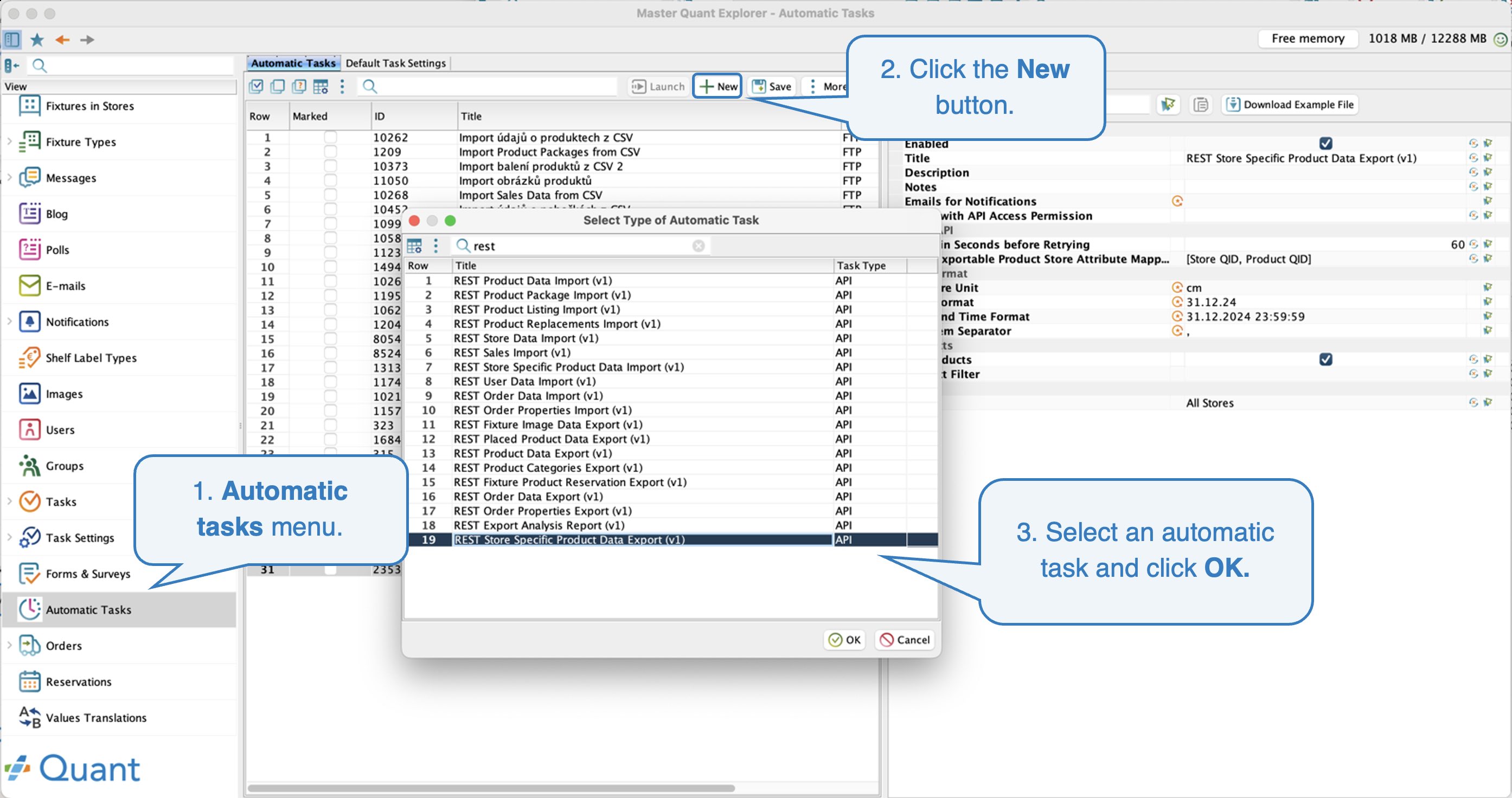Confirm with the OK button
The height and width of the screenshot is (798, 1512).
[x=844, y=640]
